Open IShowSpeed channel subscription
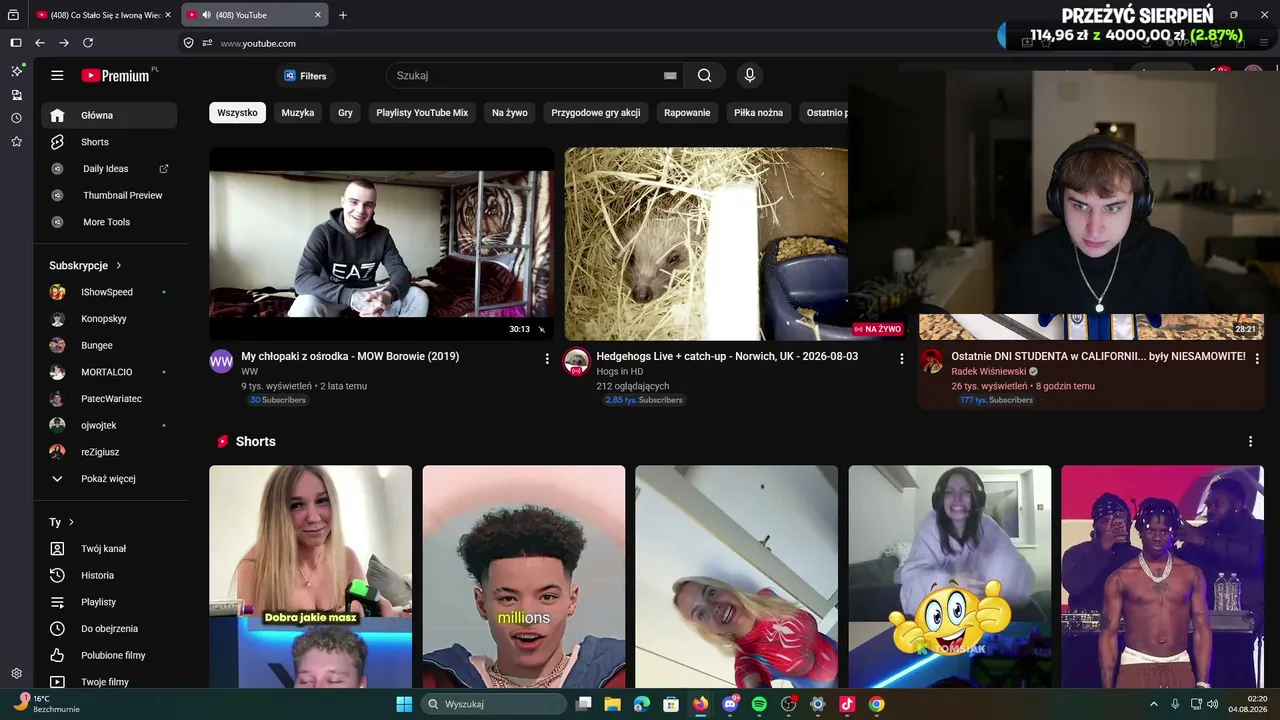Viewport: 1280px width, 720px height. pos(109,292)
